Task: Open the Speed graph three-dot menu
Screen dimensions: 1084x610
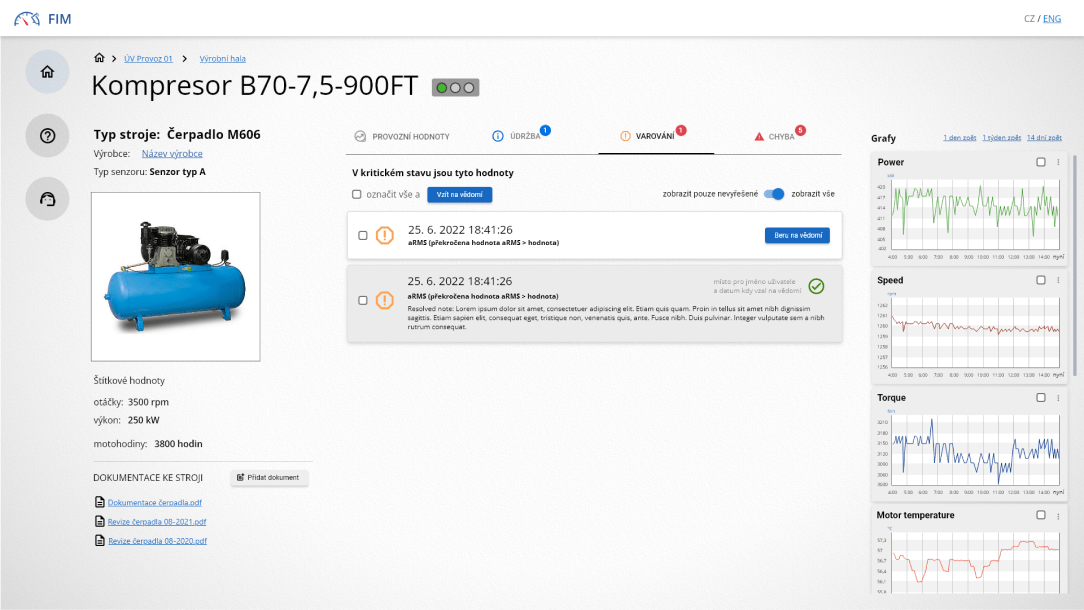Action: click(1058, 280)
